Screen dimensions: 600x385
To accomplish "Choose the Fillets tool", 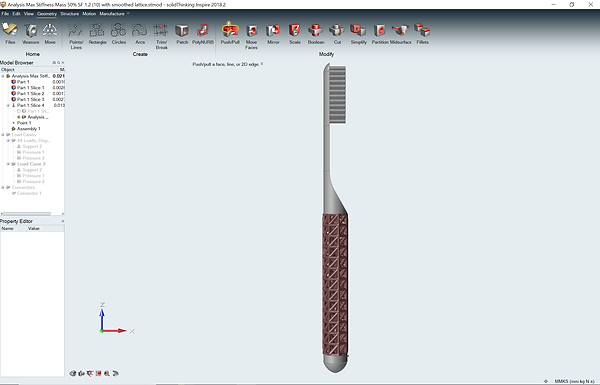I will coord(422,34).
